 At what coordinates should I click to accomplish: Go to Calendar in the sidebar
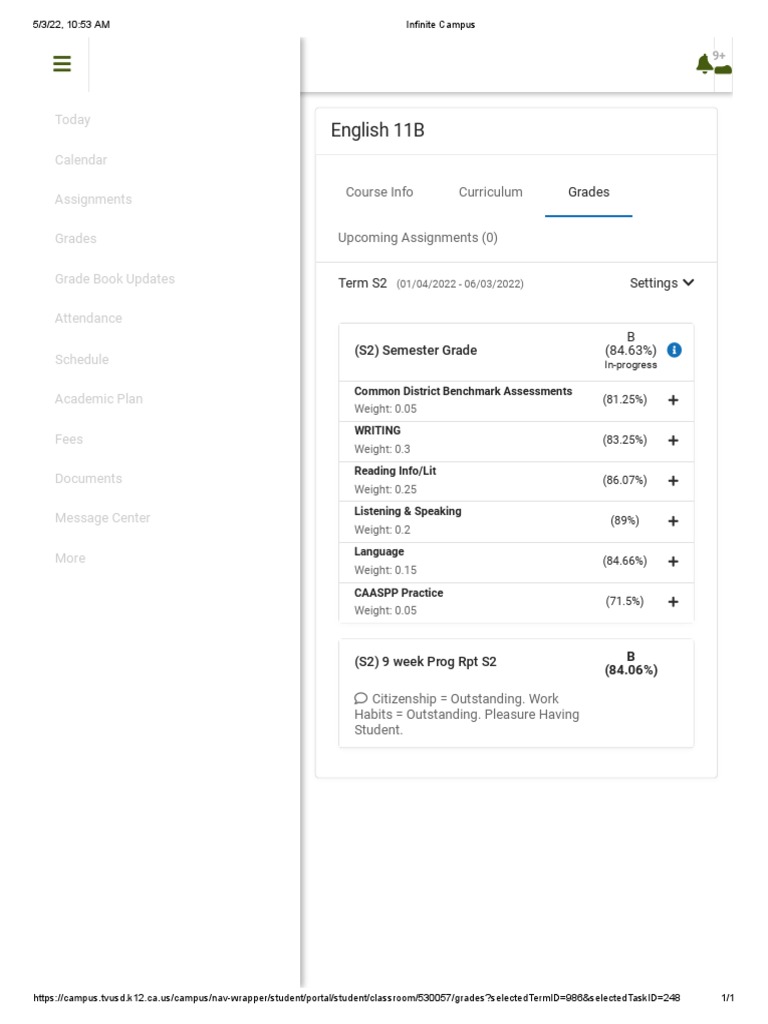pos(81,160)
